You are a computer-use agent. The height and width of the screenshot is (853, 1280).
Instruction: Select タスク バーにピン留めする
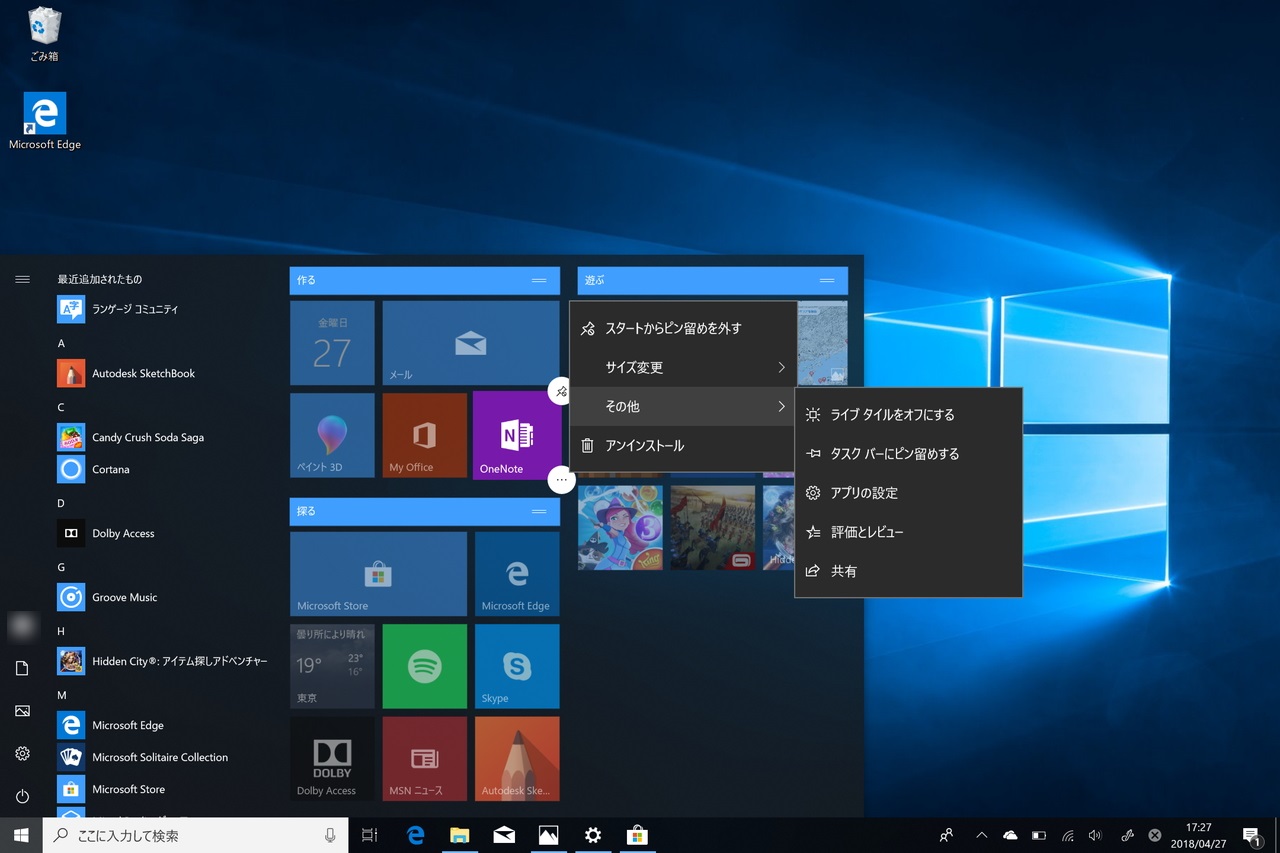tap(908, 454)
